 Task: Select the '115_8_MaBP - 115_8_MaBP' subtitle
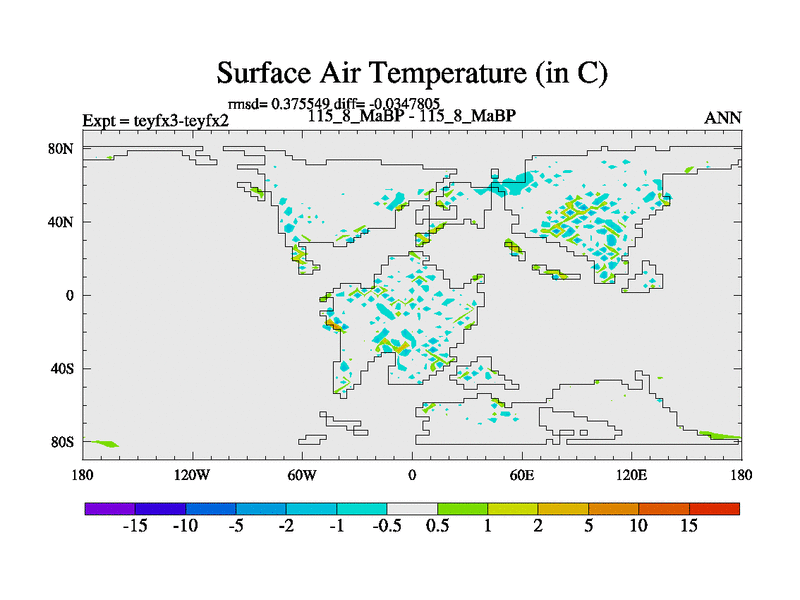(411, 116)
